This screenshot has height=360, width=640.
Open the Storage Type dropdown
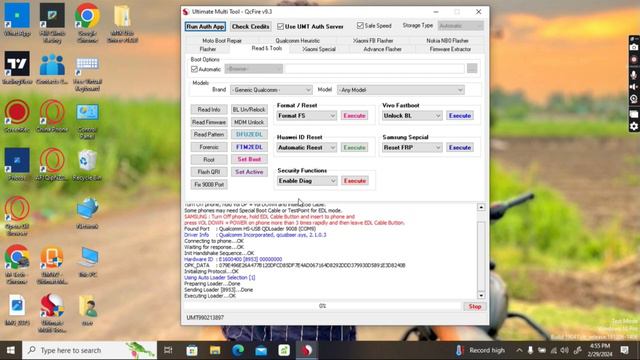click(461, 26)
